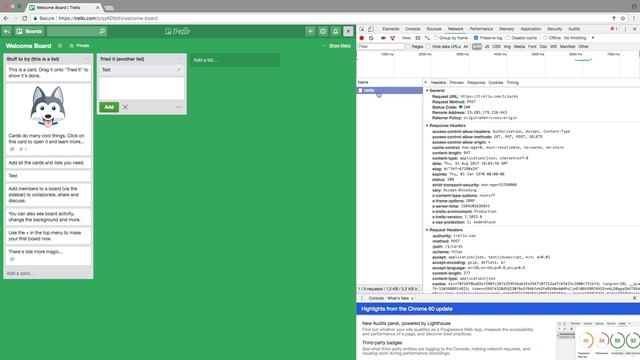Check the Offline checkbox
Viewport: 640px width, 360px height.
point(545,38)
